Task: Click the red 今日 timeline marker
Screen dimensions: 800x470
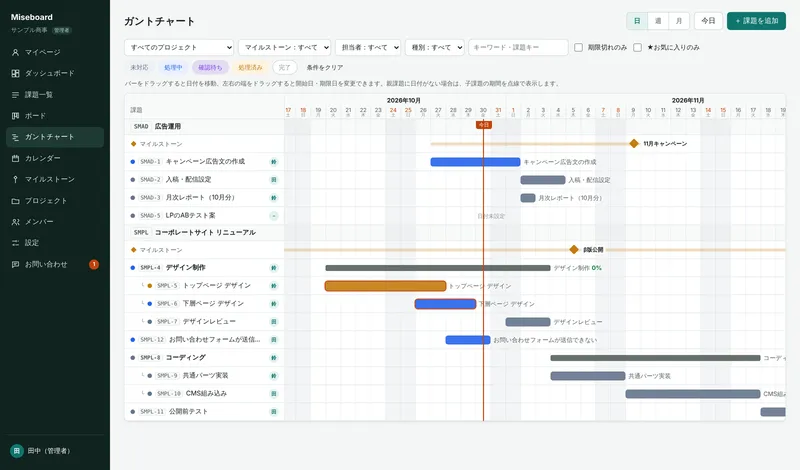Action: pyautogui.click(x=484, y=125)
